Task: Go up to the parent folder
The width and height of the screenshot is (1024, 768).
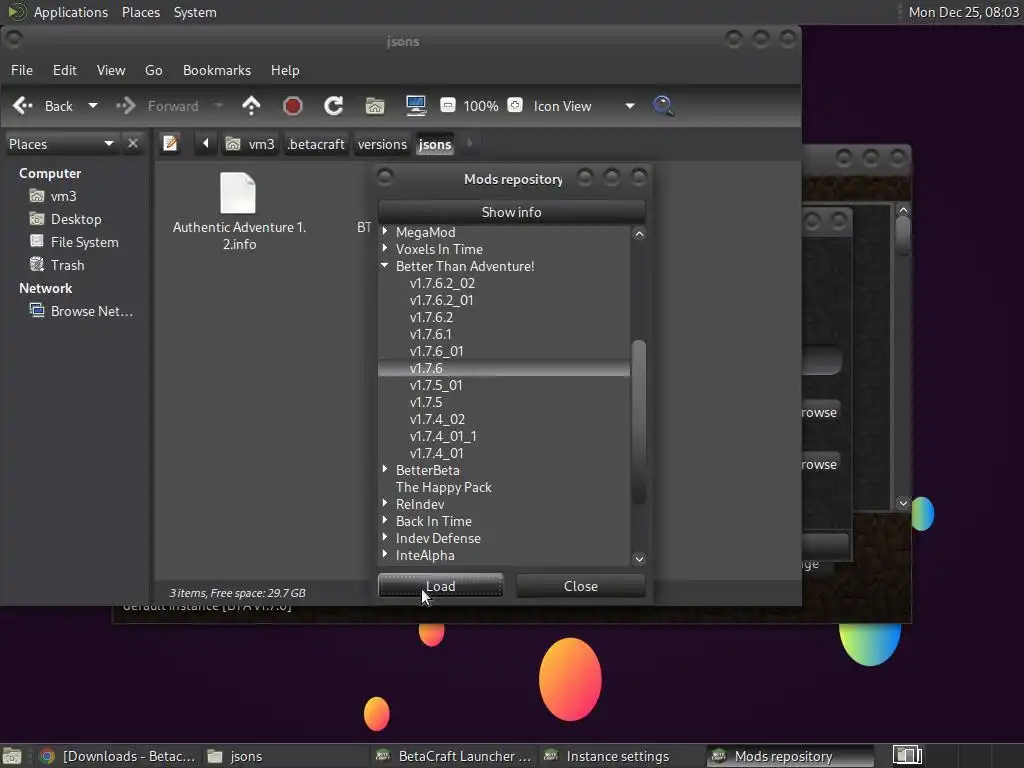Action: tap(251, 106)
